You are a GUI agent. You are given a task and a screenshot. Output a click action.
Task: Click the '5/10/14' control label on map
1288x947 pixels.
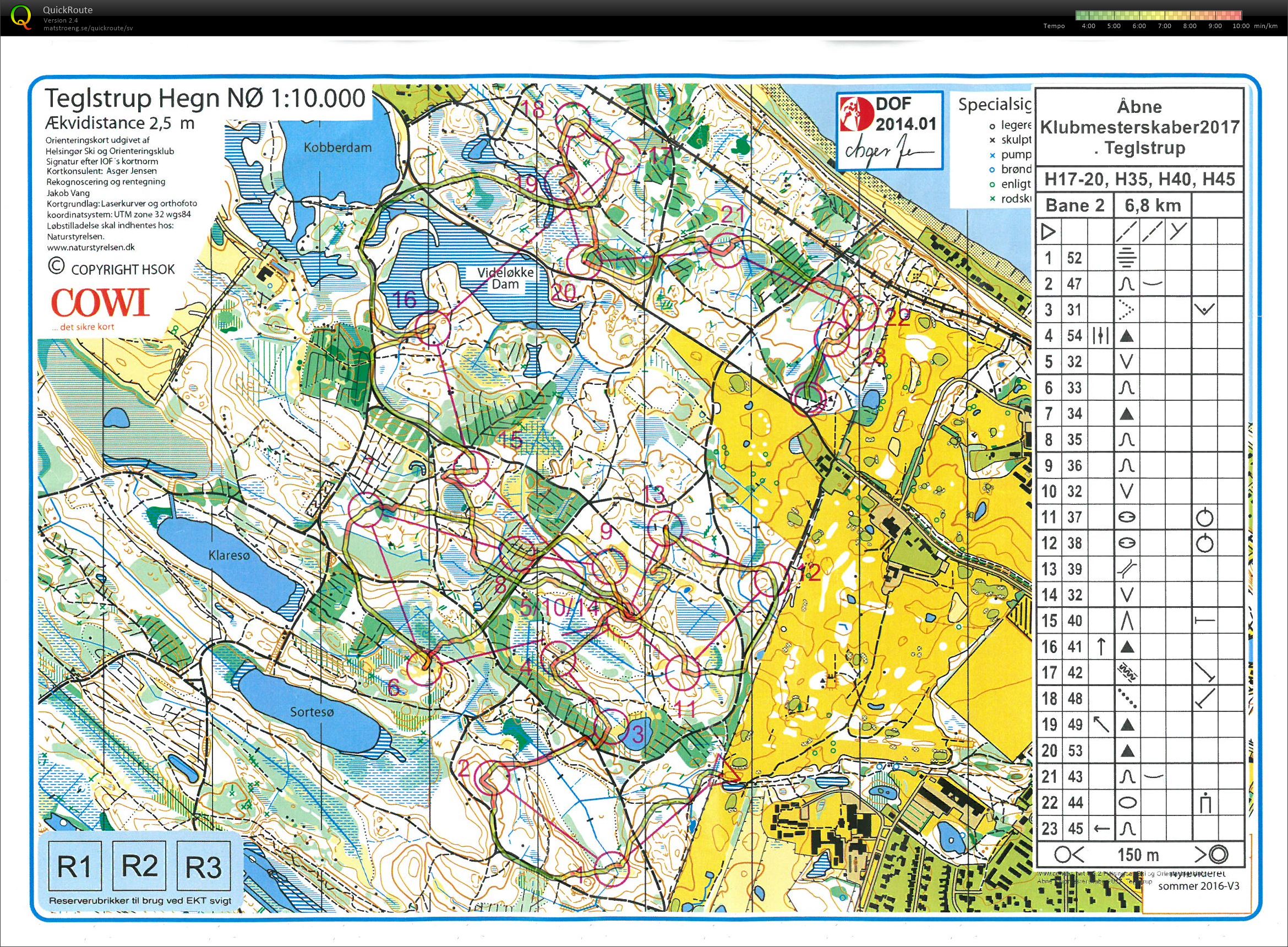click(x=560, y=608)
